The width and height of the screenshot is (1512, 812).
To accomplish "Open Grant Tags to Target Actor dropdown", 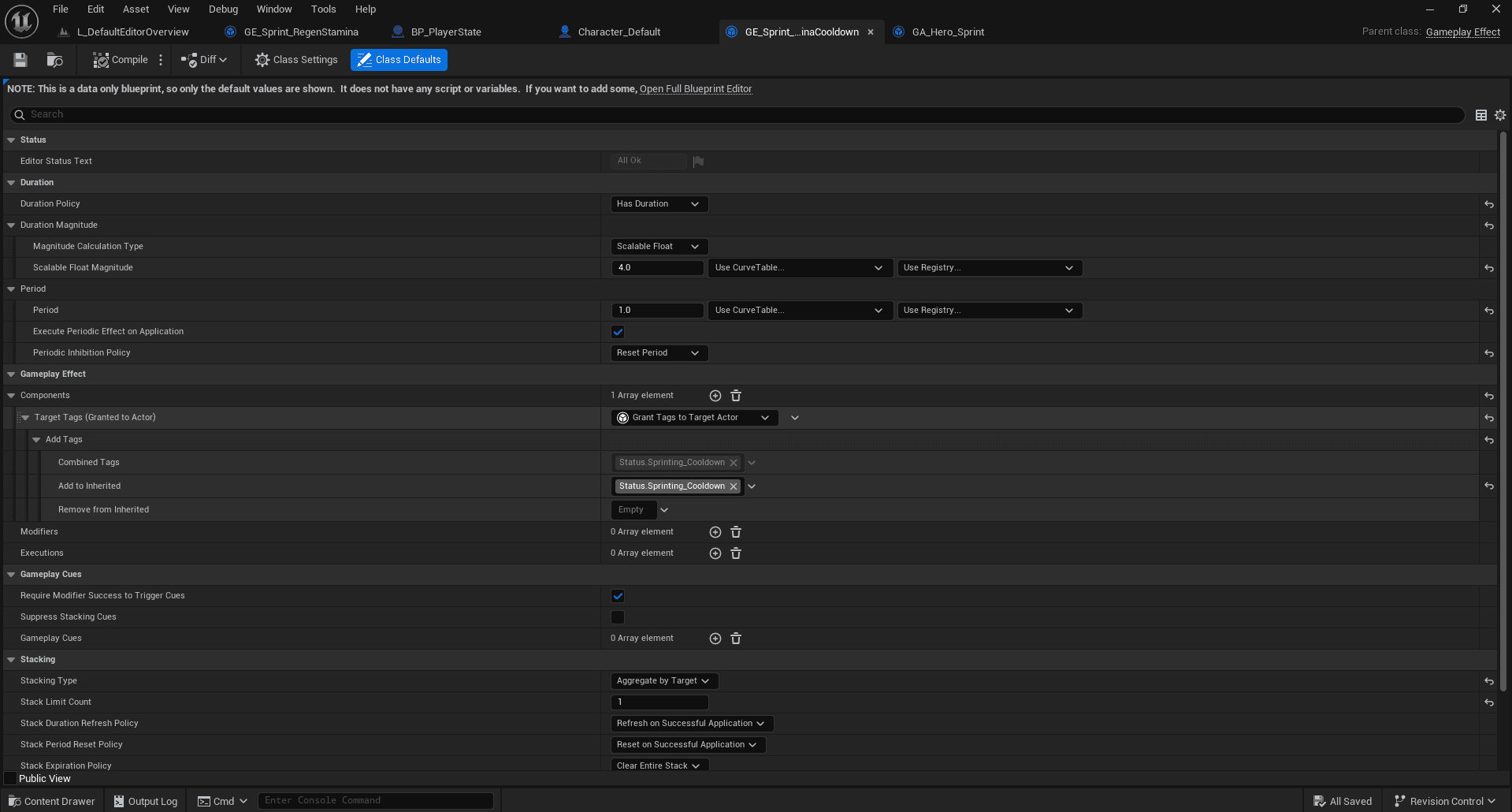I will [694, 418].
